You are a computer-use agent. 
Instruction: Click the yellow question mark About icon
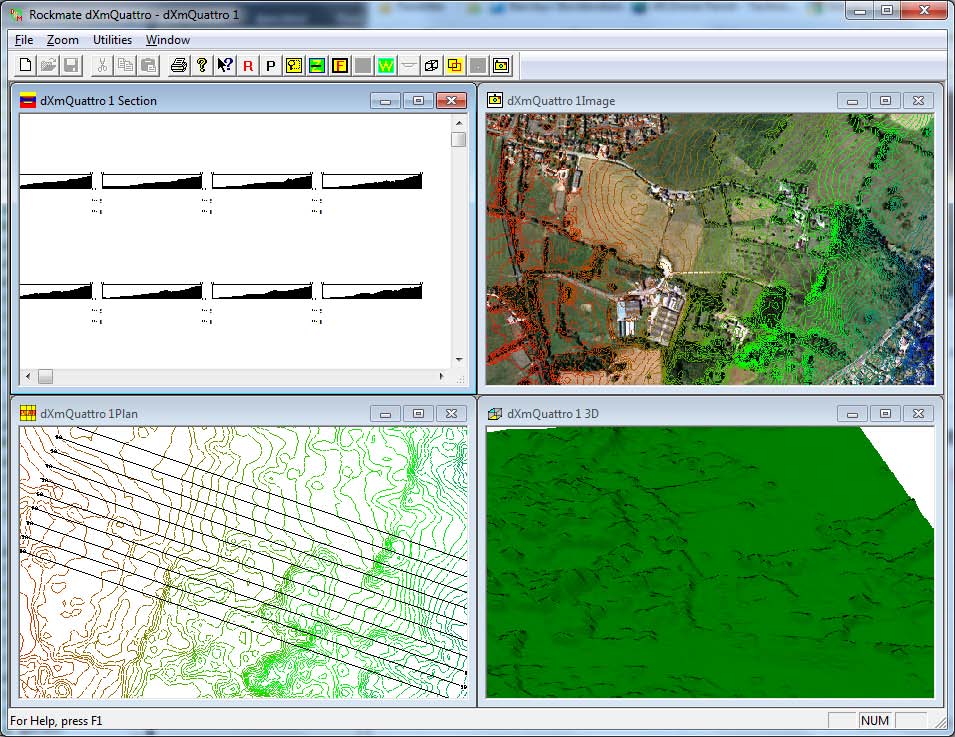click(201, 65)
